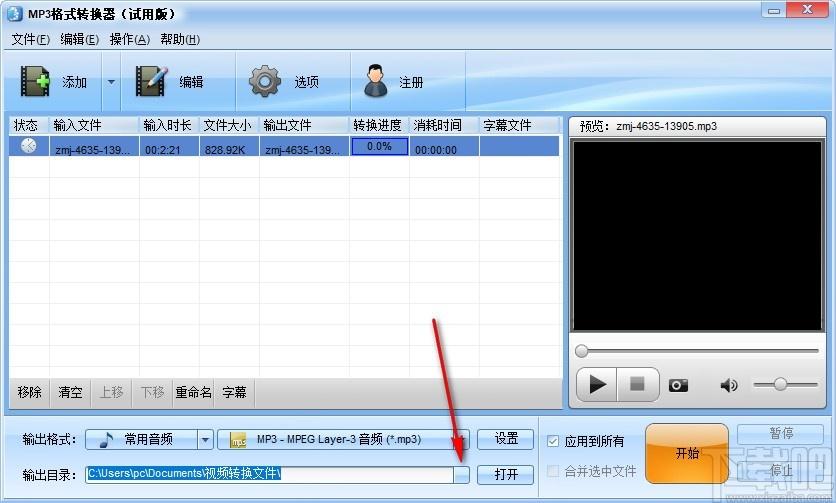Screen dimensions: 836x503
Task: Sort by 输入时长 column header
Action: pos(169,125)
